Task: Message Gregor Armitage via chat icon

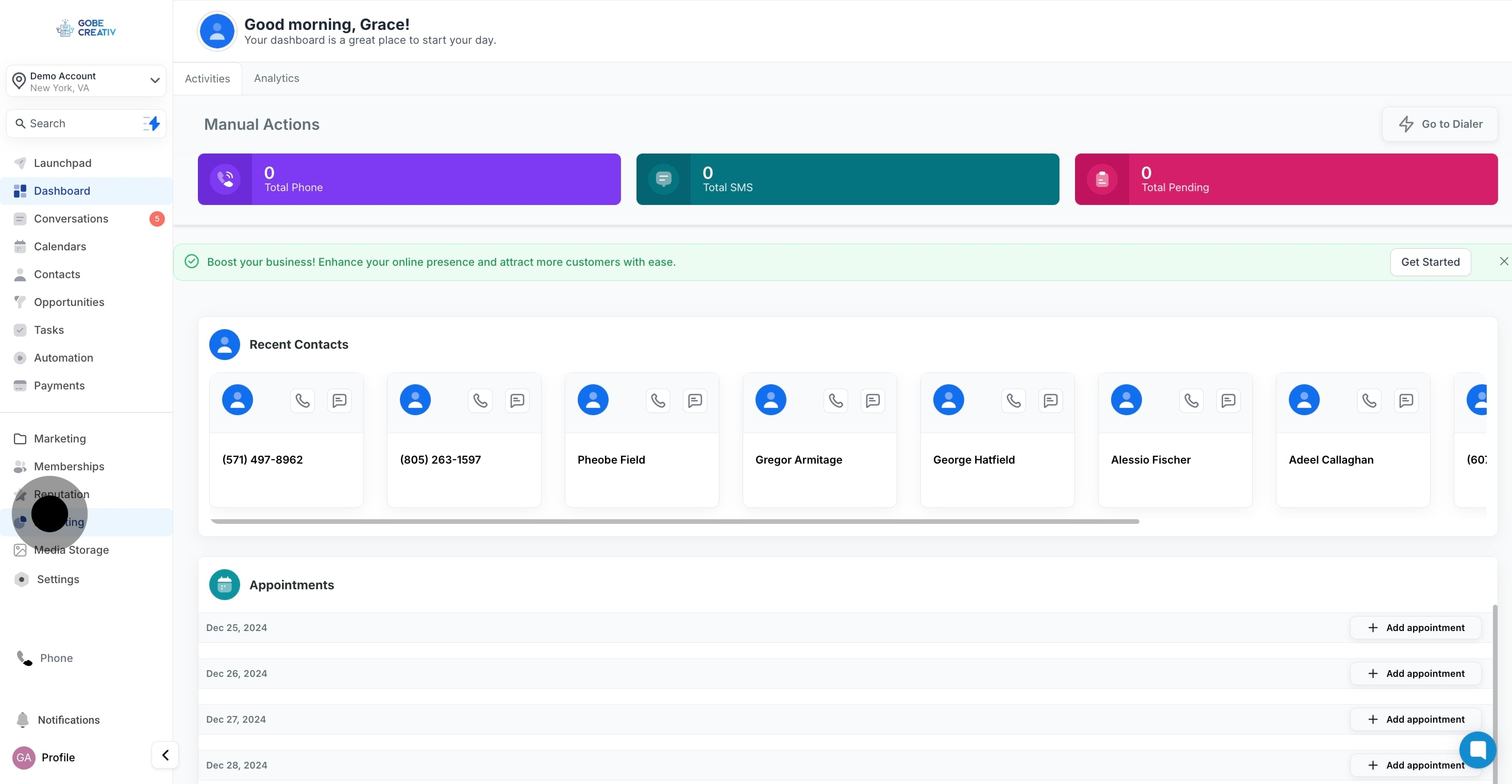Action: pyautogui.click(x=873, y=401)
